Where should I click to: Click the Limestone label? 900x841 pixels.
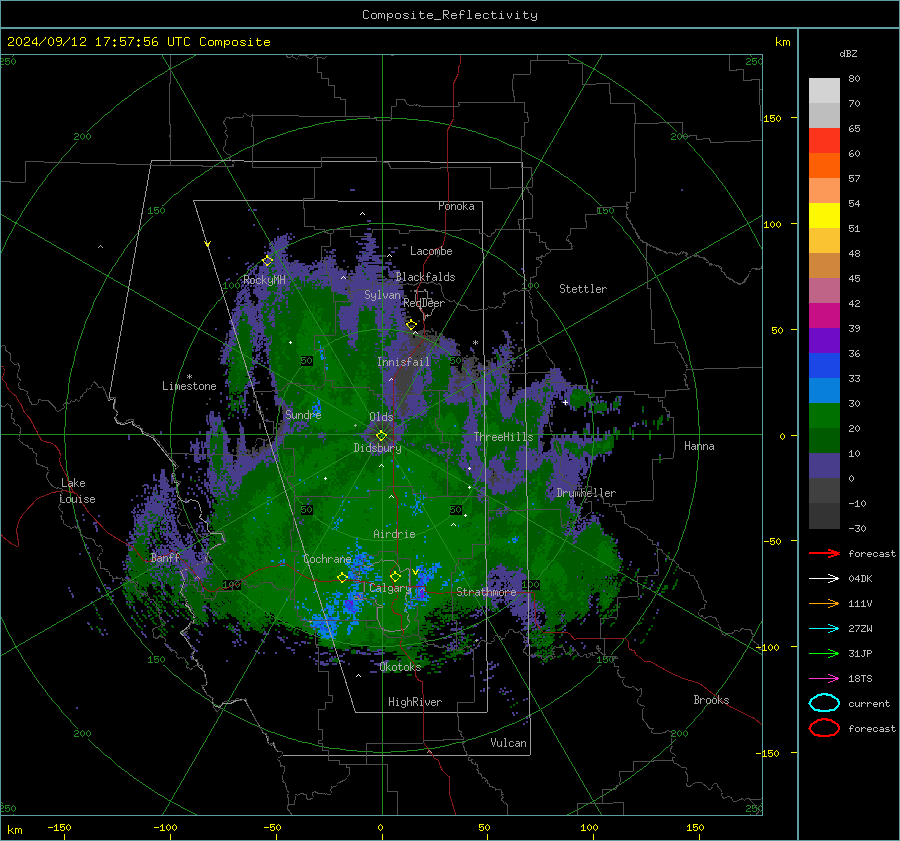tap(189, 386)
